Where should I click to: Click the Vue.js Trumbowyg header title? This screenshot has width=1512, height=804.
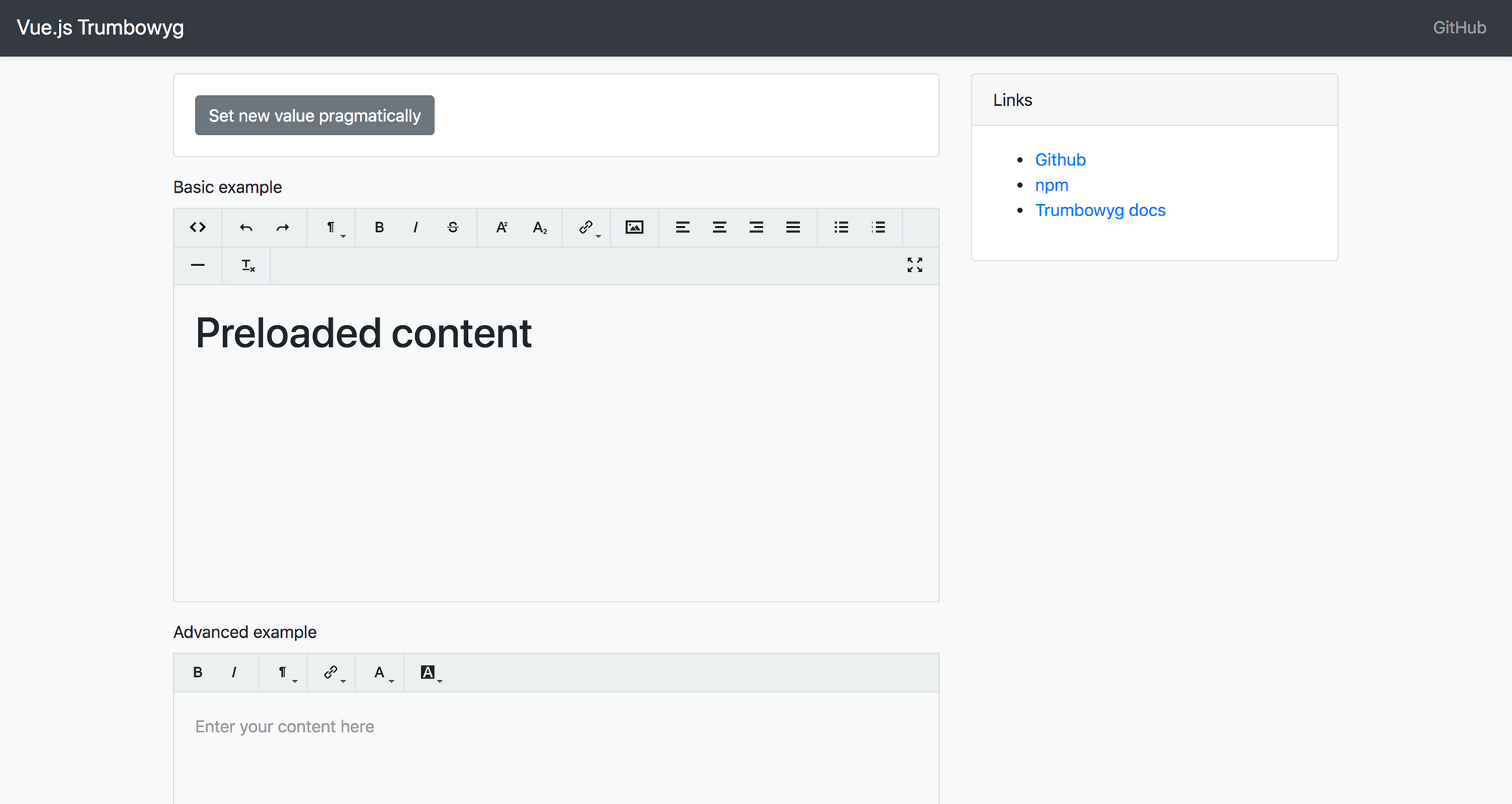coord(101,27)
